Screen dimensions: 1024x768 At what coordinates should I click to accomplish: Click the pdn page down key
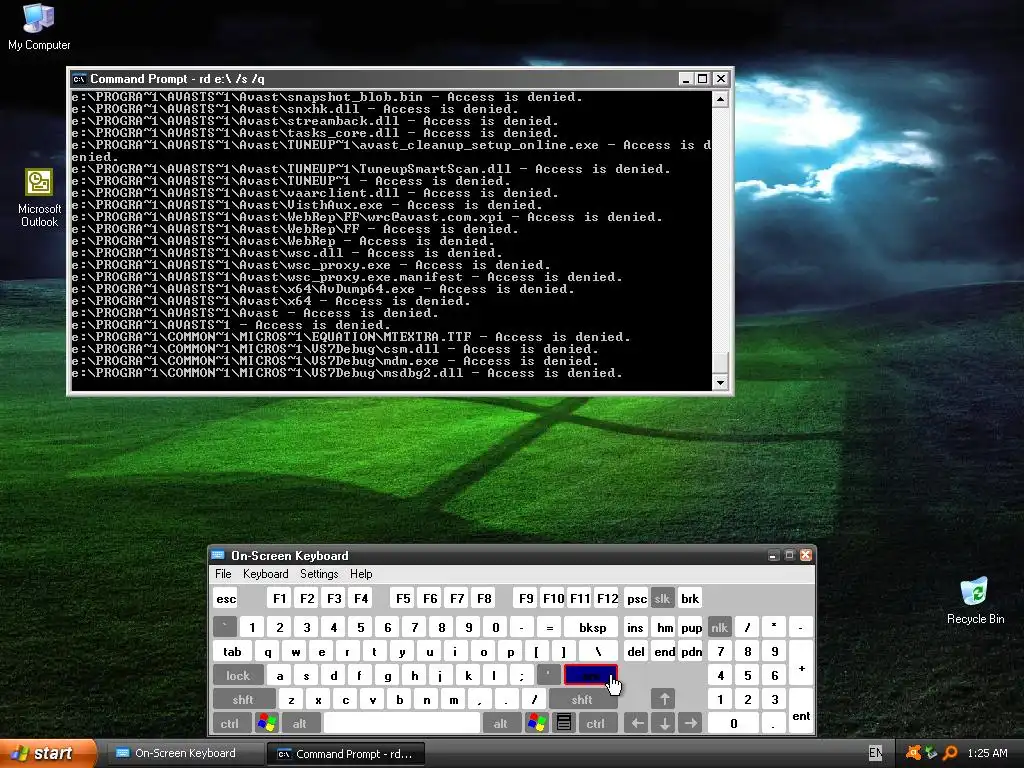[x=692, y=651]
